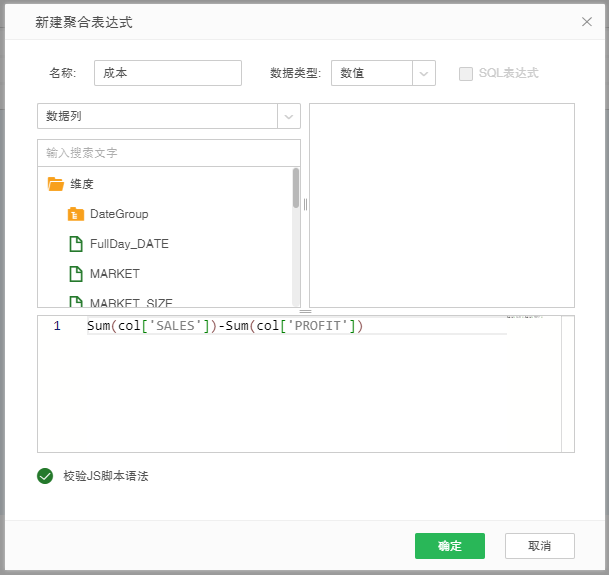Select FullDay_DATE in the column list
Viewport: 609px width, 575px height.
pos(129,244)
